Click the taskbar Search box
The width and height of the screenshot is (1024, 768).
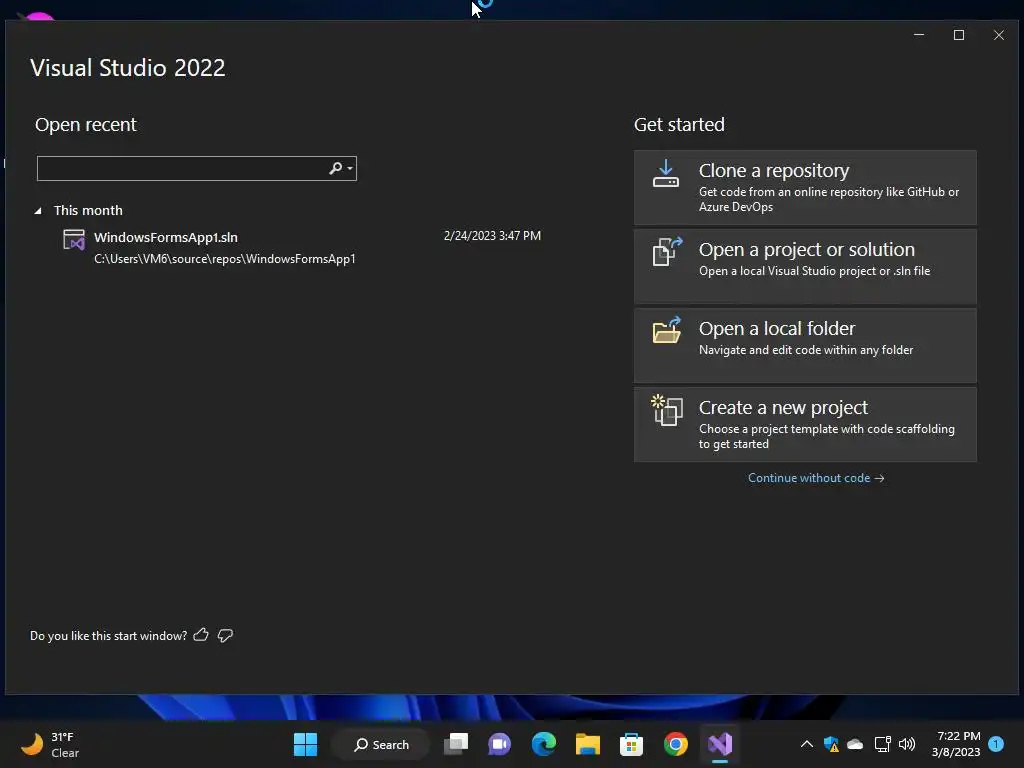(381, 744)
